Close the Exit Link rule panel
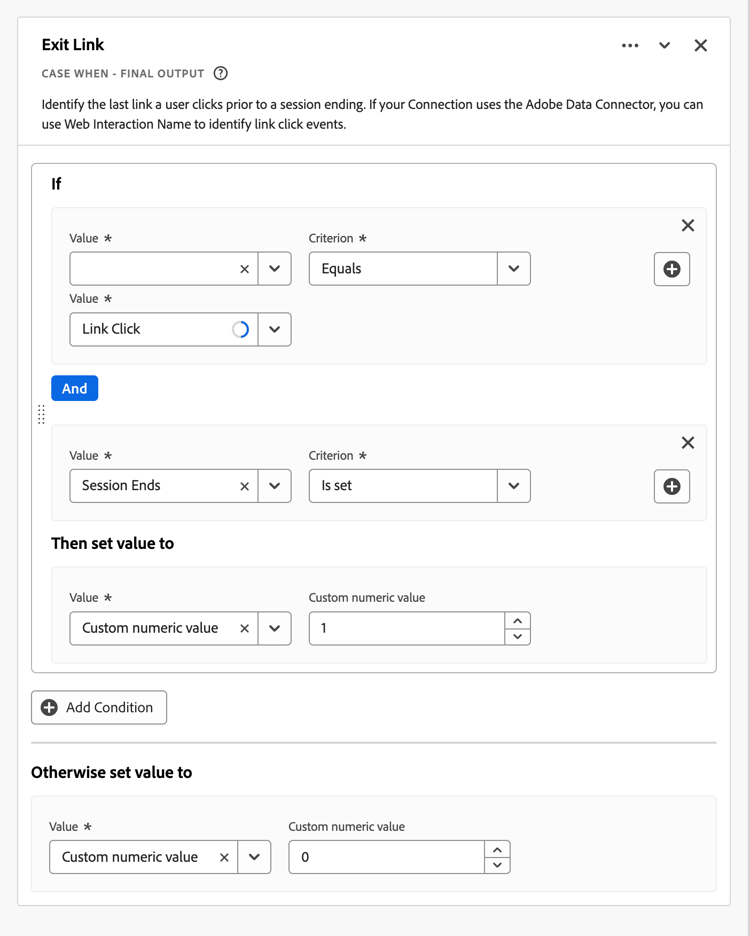Viewport: 750px width, 936px height. point(700,45)
